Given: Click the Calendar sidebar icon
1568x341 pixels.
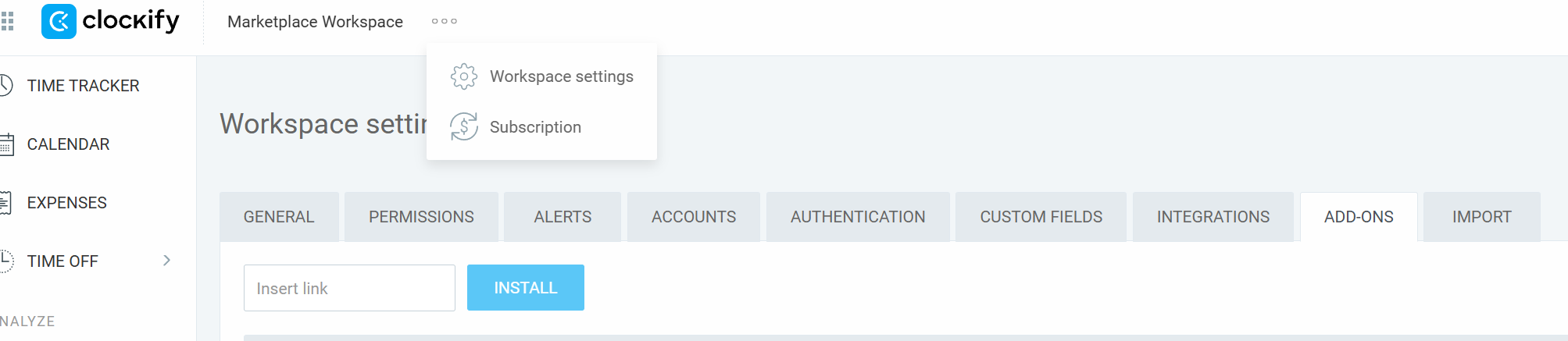Looking at the screenshot, I should tap(6, 144).
